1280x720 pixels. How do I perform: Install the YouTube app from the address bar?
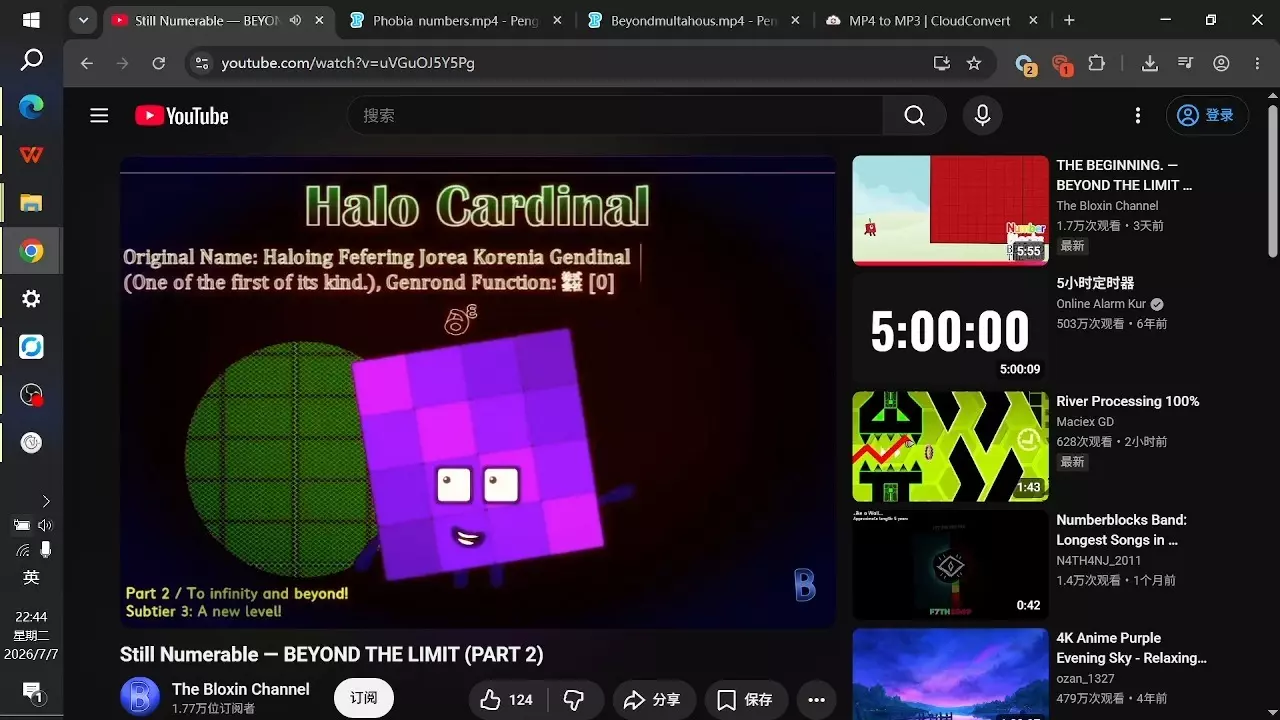pyautogui.click(x=941, y=63)
